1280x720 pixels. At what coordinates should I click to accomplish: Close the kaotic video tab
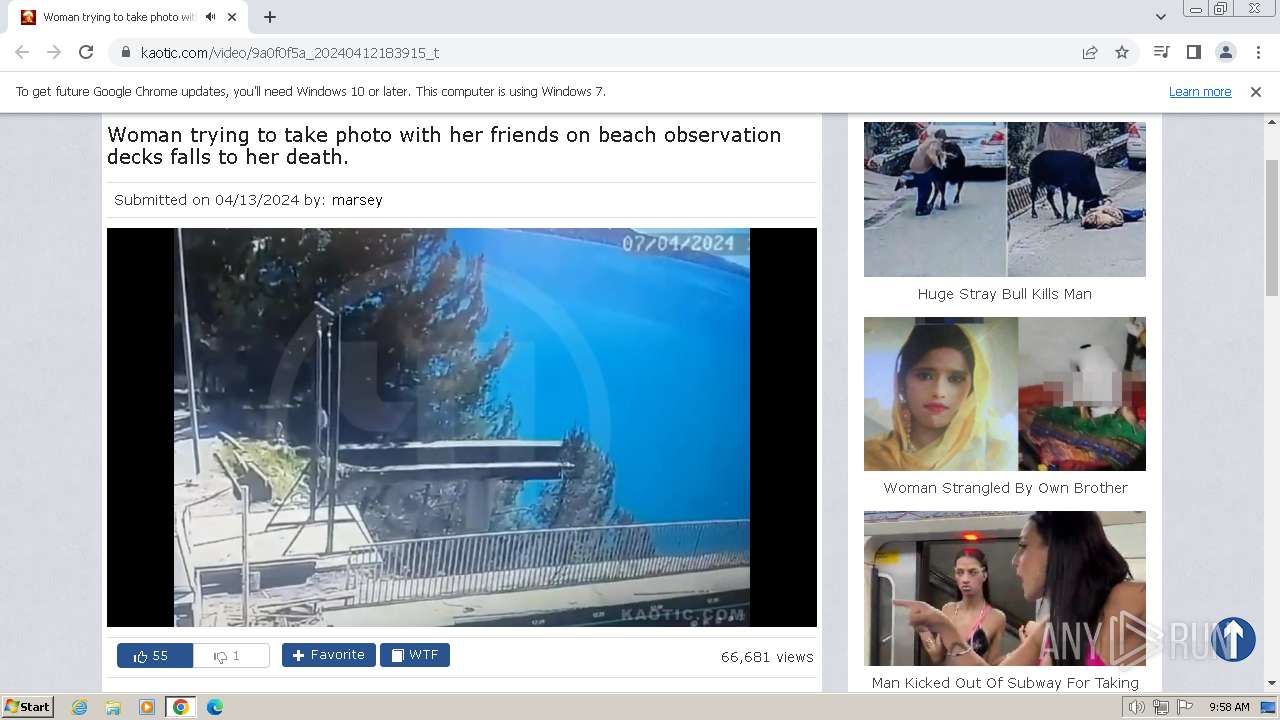point(233,17)
